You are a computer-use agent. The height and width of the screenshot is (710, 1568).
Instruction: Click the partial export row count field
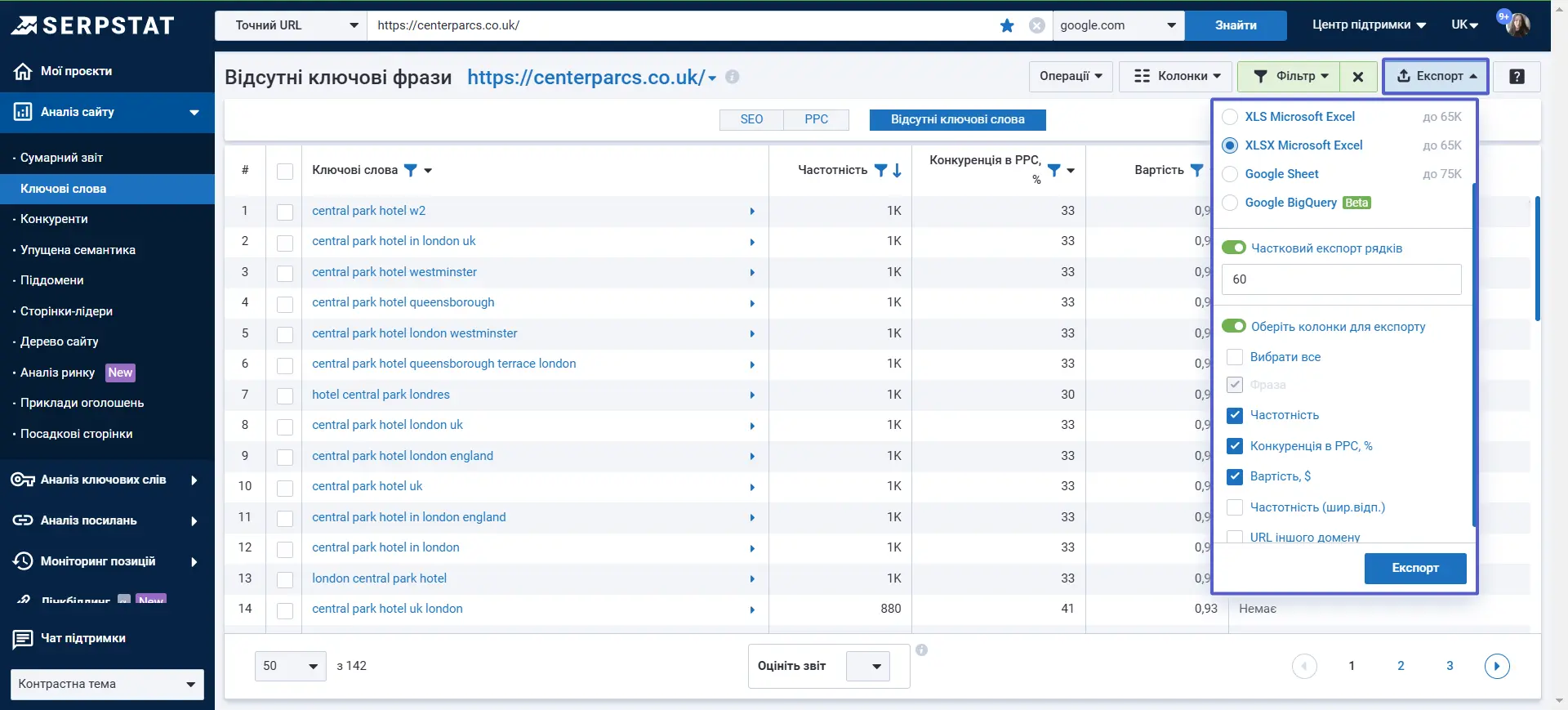(1341, 279)
